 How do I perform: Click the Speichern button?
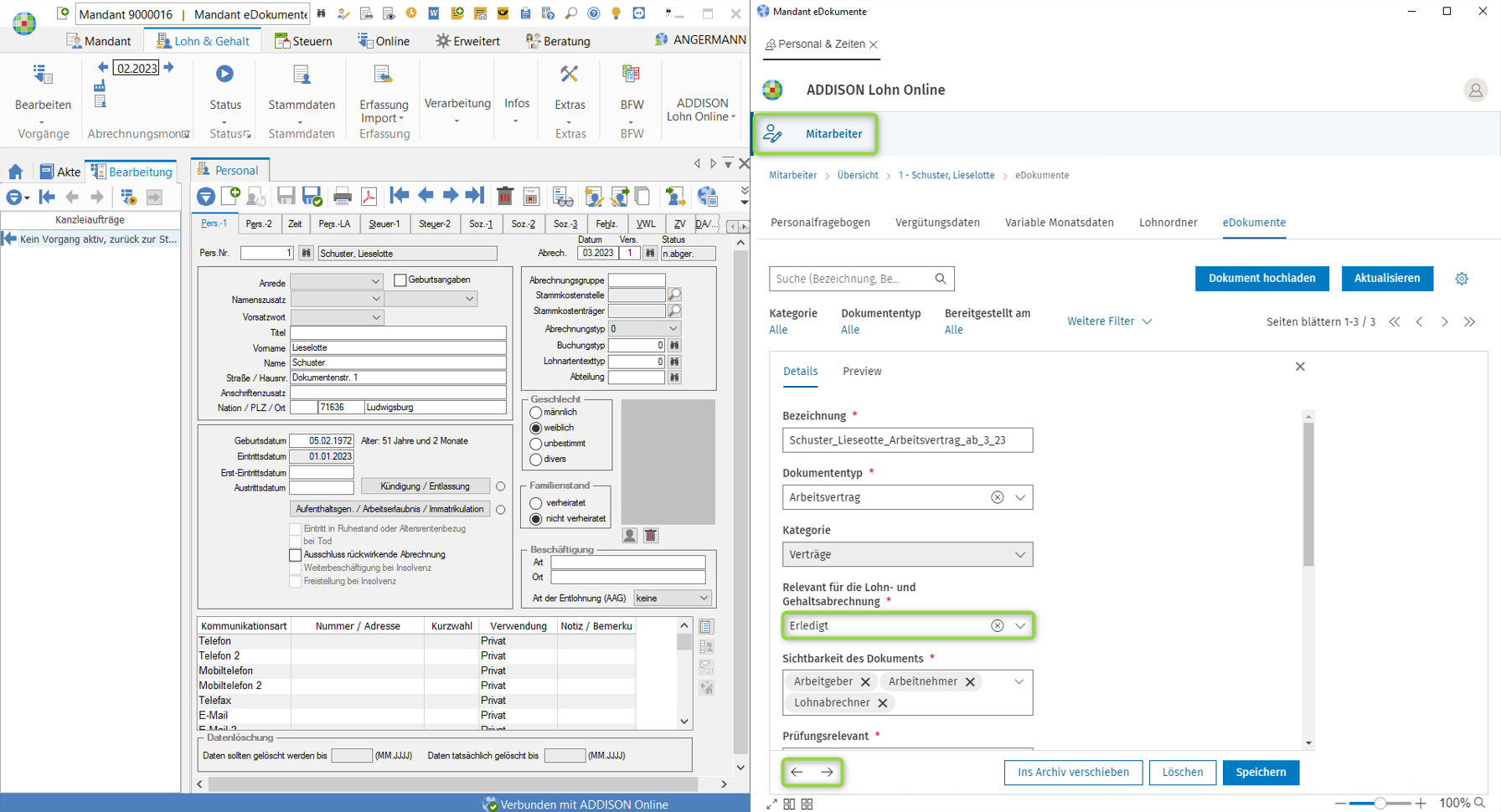coord(1261,772)
